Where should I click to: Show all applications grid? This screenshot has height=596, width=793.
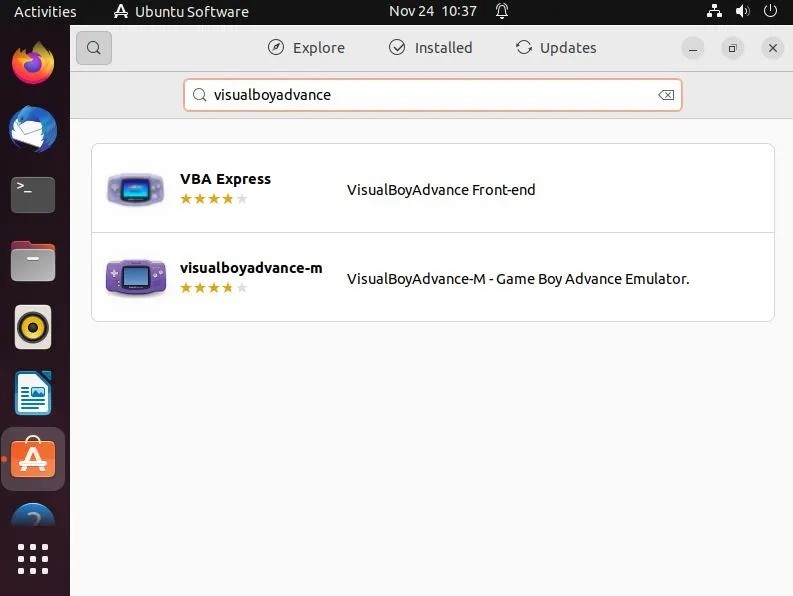(x=33, y=559)
